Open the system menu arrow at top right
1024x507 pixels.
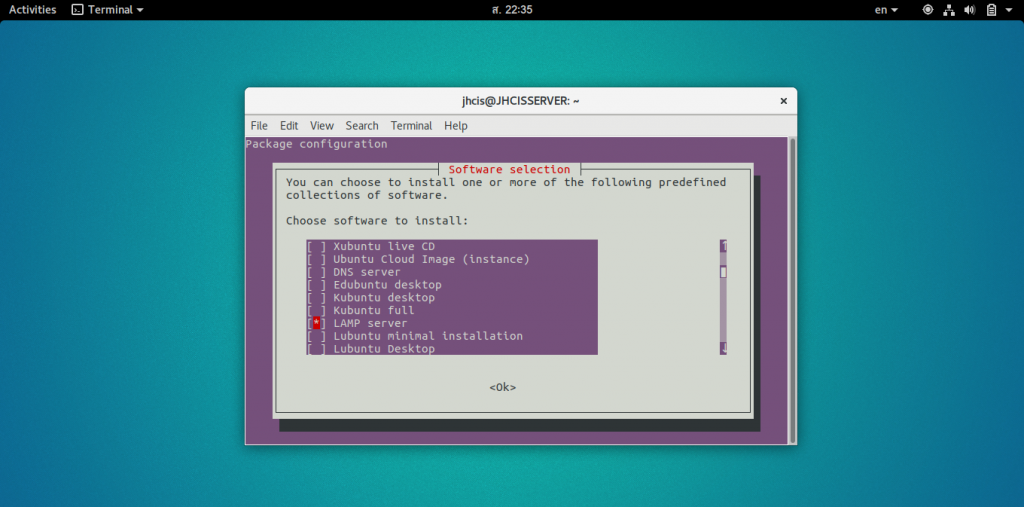click(1010, 10)
